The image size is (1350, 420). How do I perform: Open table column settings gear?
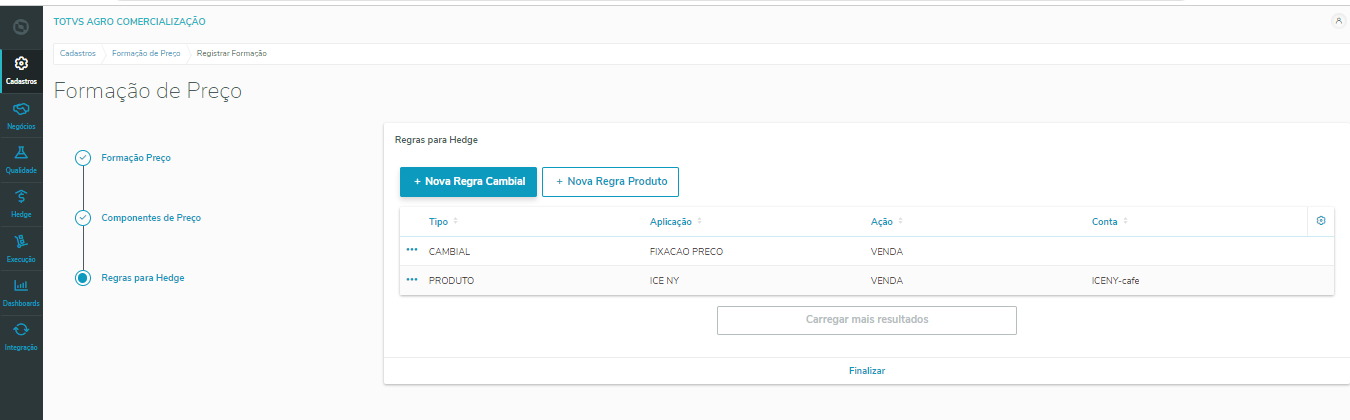click(x=1320, y=221)
